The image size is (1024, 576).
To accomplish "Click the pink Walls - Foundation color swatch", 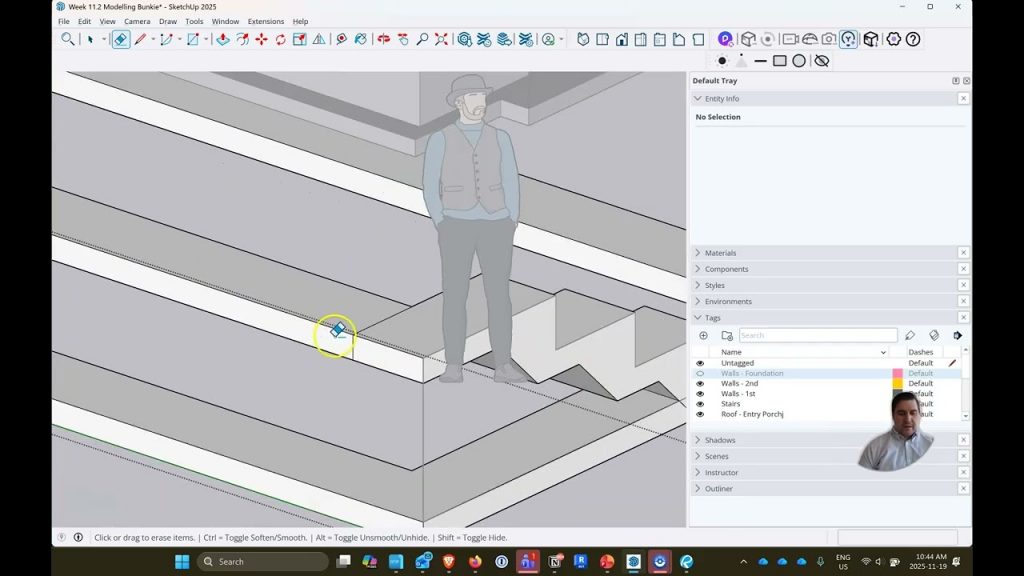I will click(x=897, y=374).
